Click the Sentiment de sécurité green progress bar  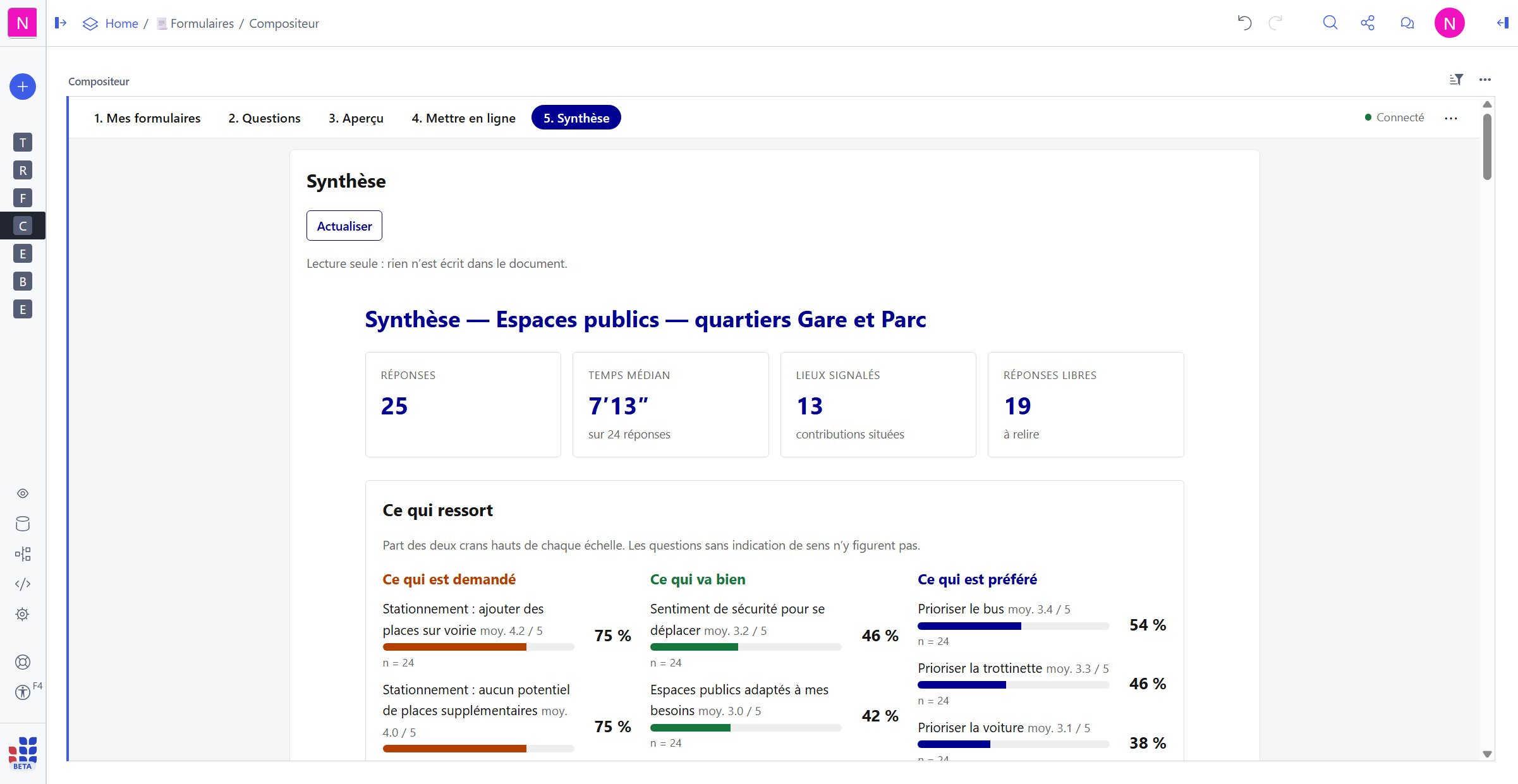pyautogui.click(x=746, y=647)
